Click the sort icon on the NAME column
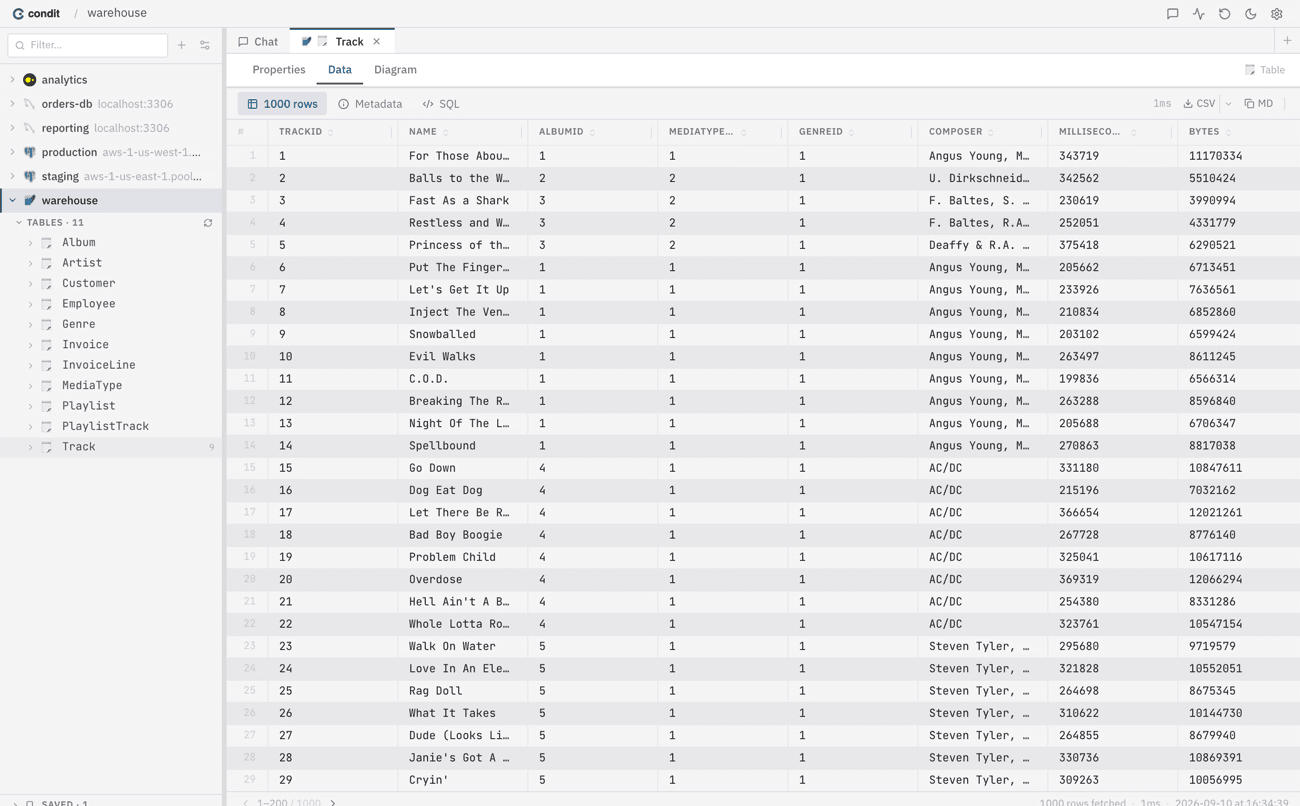The image size is (1300, 806). coord(446,132)
